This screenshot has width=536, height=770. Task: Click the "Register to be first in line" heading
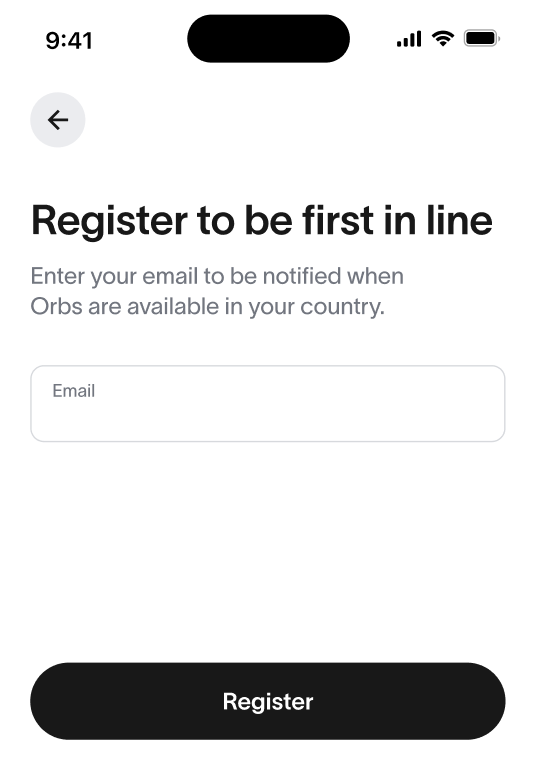[x=262, y=221]
